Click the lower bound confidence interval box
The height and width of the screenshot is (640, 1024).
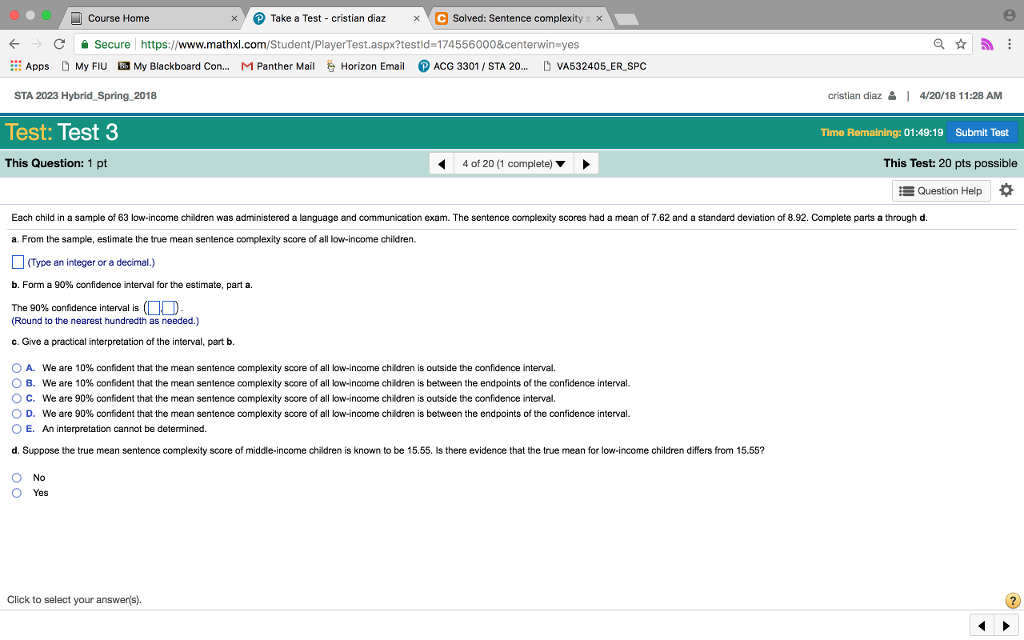tap(154, 307)
